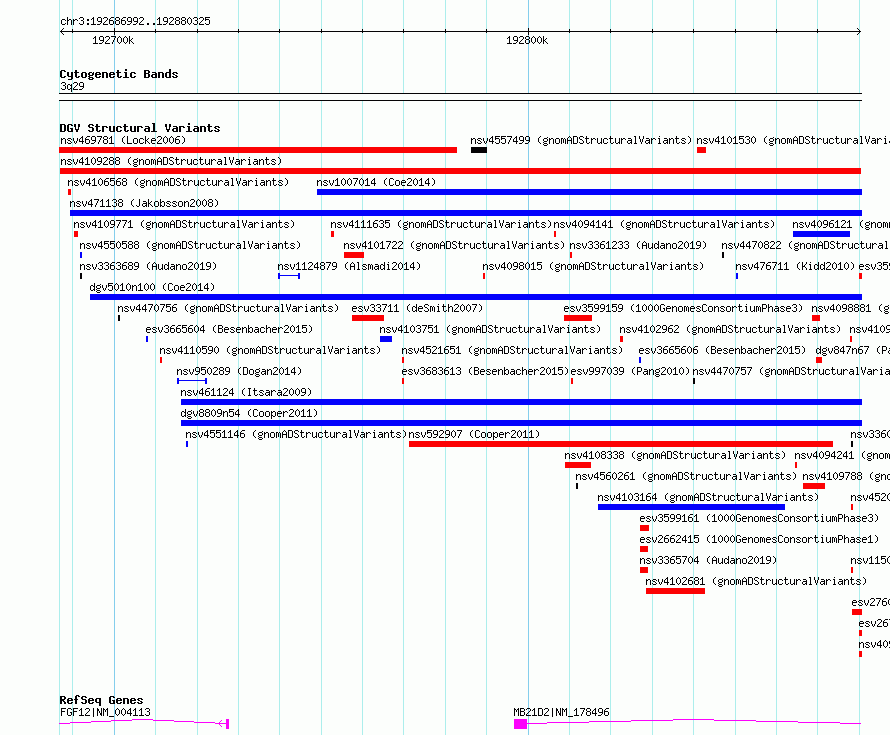Click nsv4521651 variant label

512,350
